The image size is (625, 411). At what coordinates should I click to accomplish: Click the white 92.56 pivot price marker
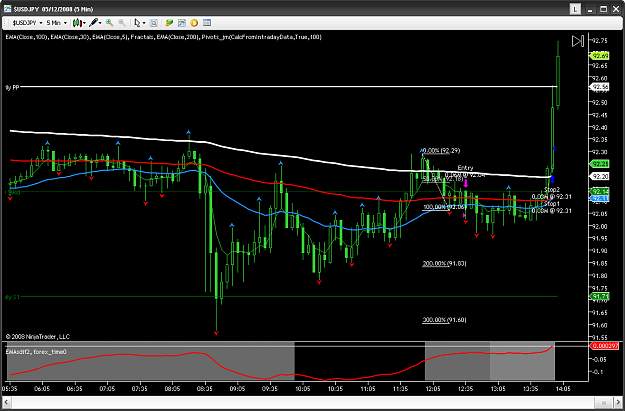click(x=599, y=87)
